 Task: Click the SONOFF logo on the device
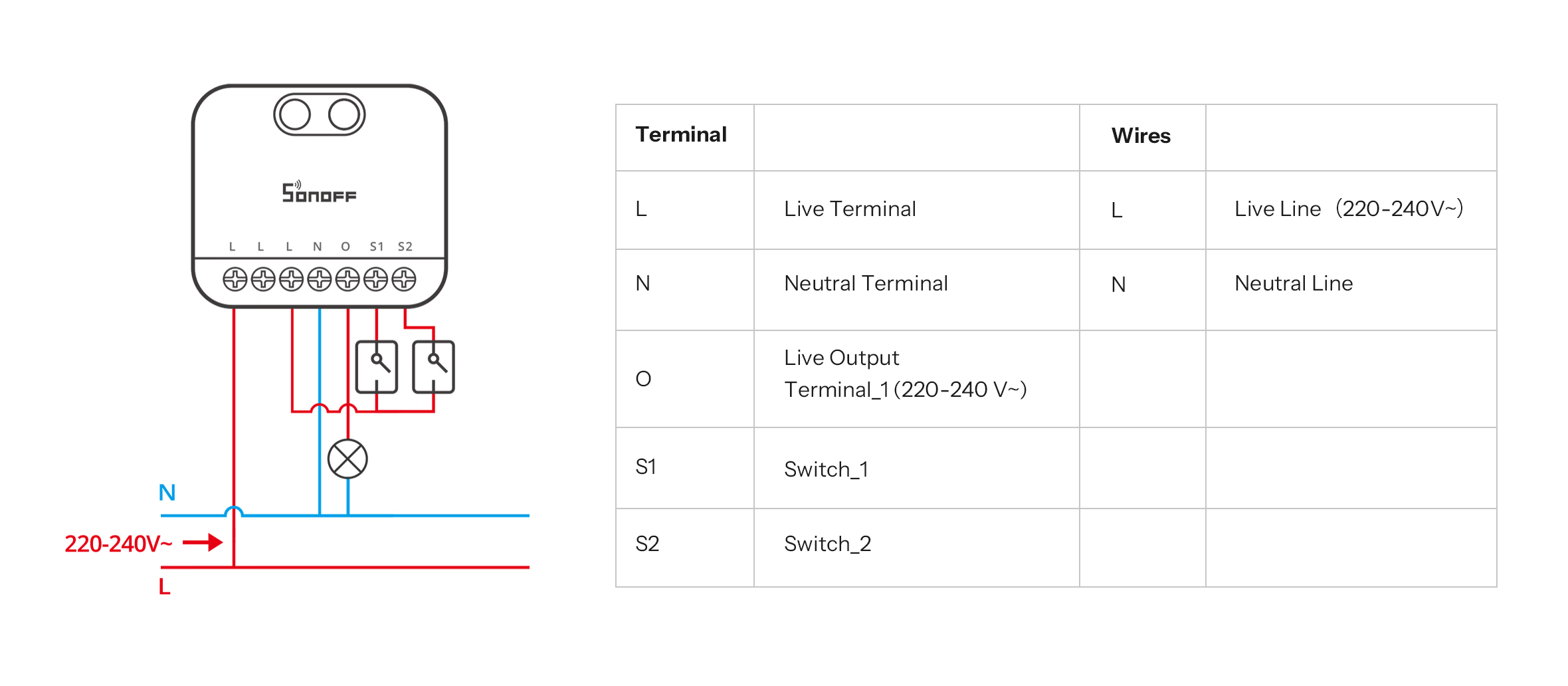tap(319, 193)
